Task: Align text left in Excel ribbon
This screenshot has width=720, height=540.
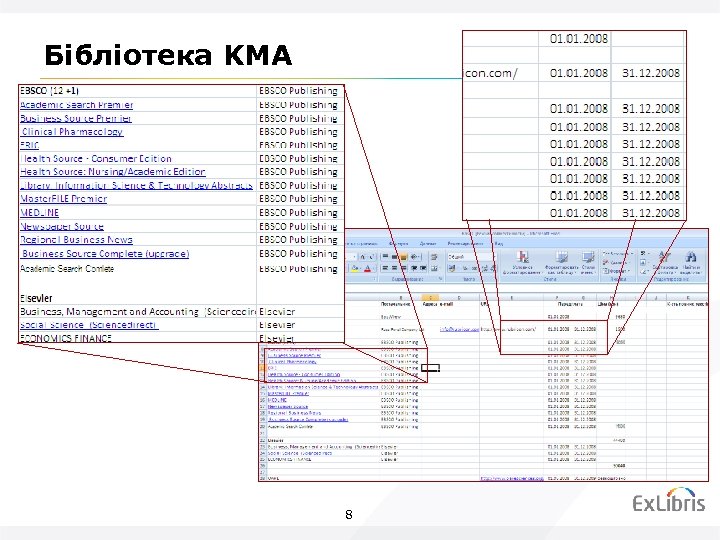Action: pos(385,268)
